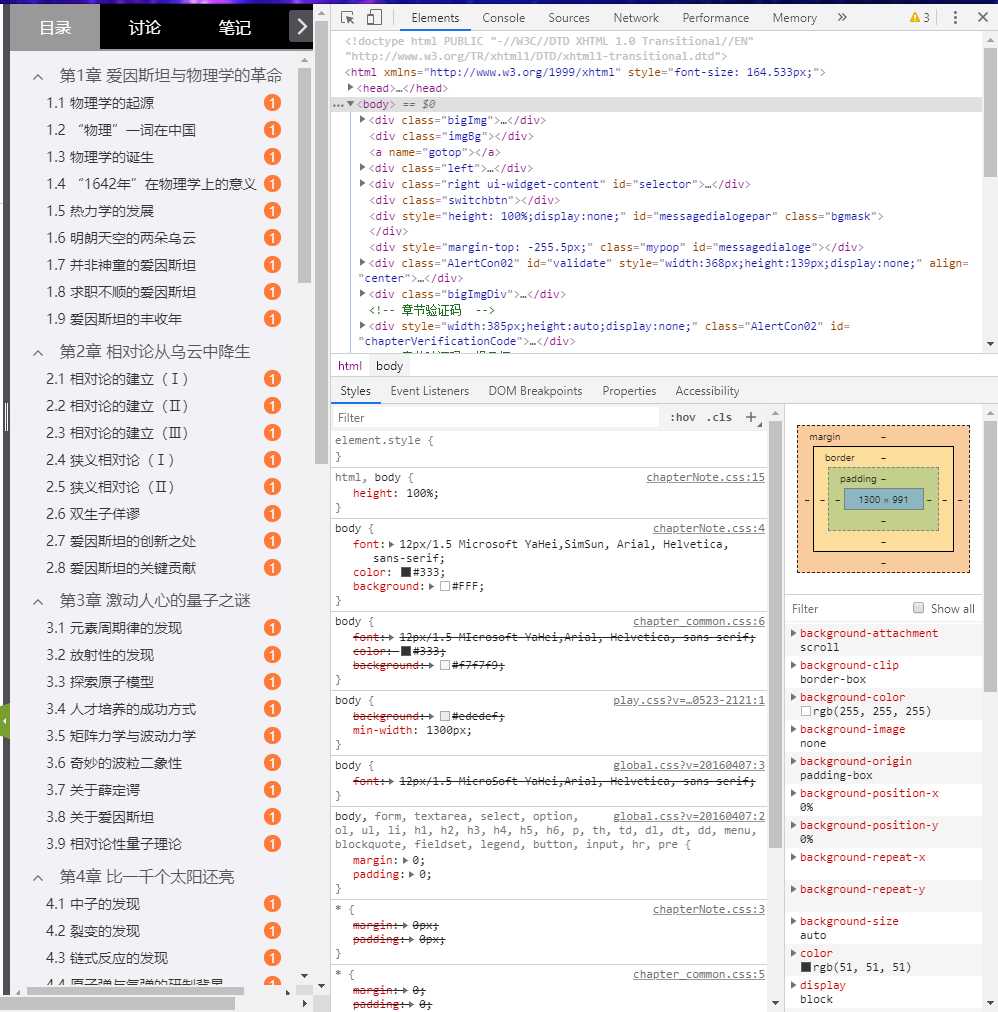The width and height of the screenshot is (998, 1012).
Task: Click orange badge next to 1.9 爱因斯坦的丰收年
Action: pos(272,319)
